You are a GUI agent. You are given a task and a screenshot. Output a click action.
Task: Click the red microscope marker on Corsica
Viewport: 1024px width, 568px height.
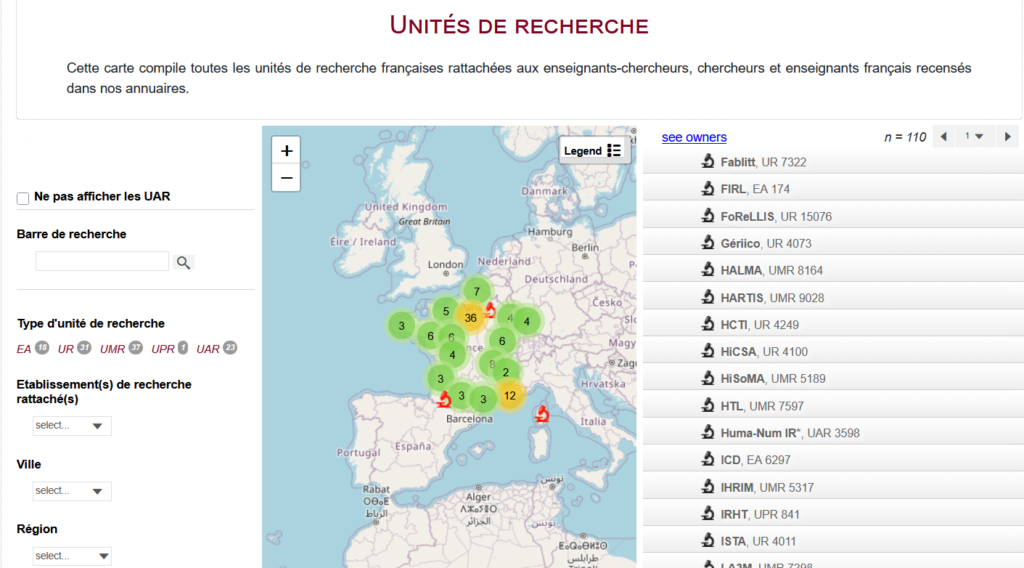coord(542,414)
